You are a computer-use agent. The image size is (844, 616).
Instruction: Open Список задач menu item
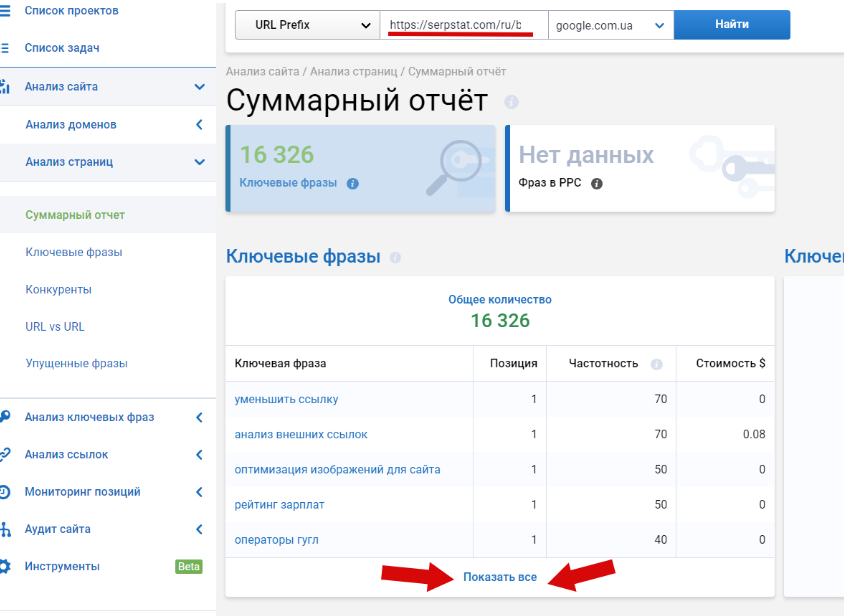62,48
